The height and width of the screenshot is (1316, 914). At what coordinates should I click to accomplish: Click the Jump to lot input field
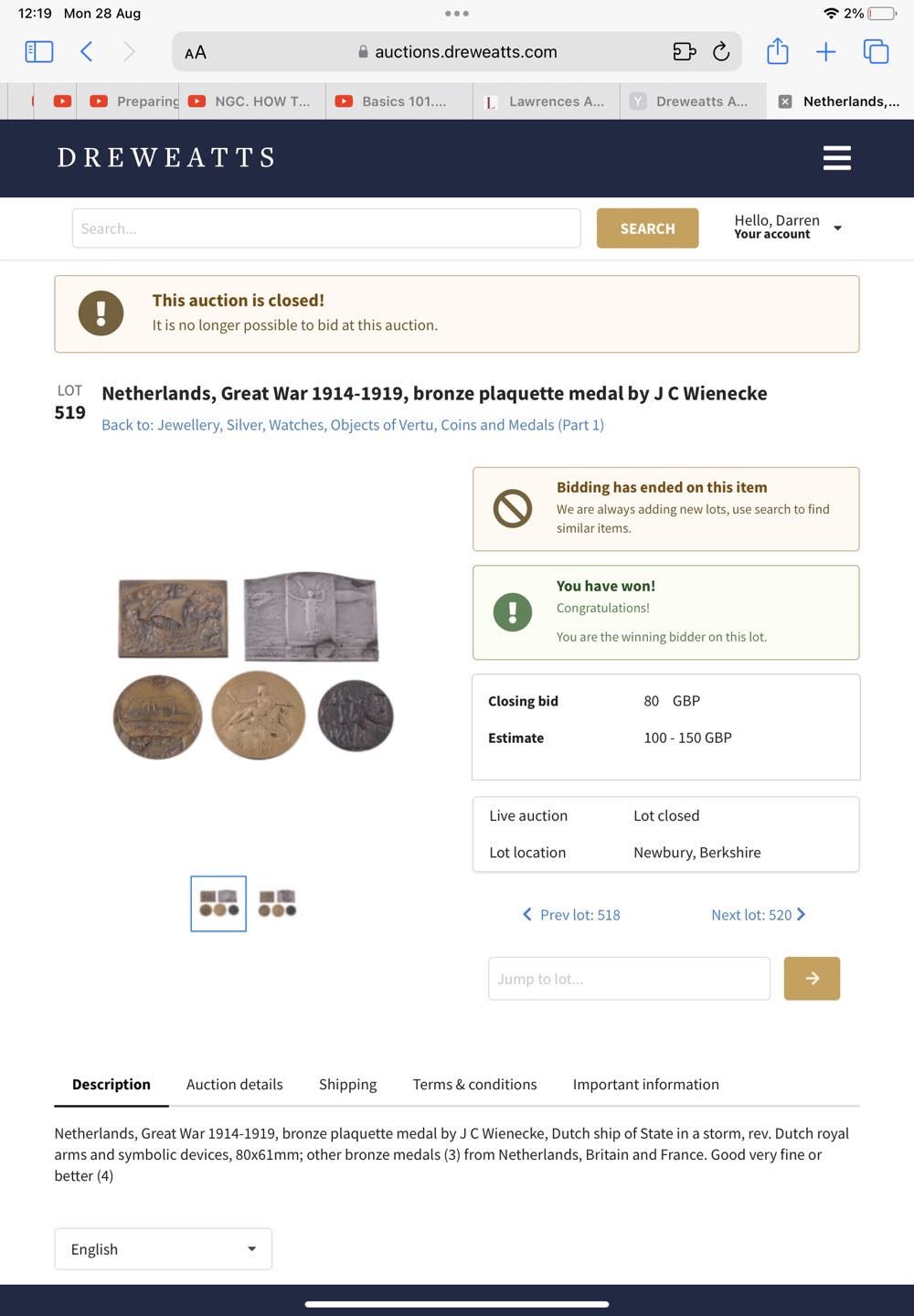click(x=629, y=979)
